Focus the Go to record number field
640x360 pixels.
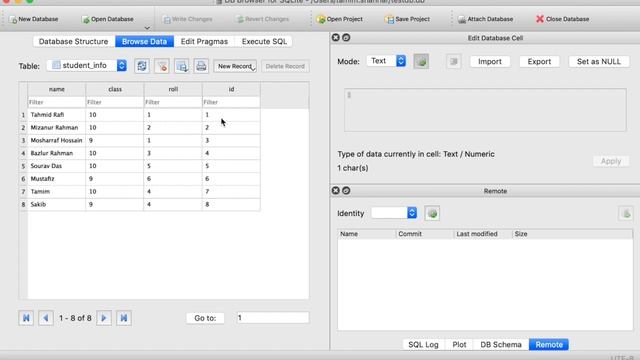point(273,318)
